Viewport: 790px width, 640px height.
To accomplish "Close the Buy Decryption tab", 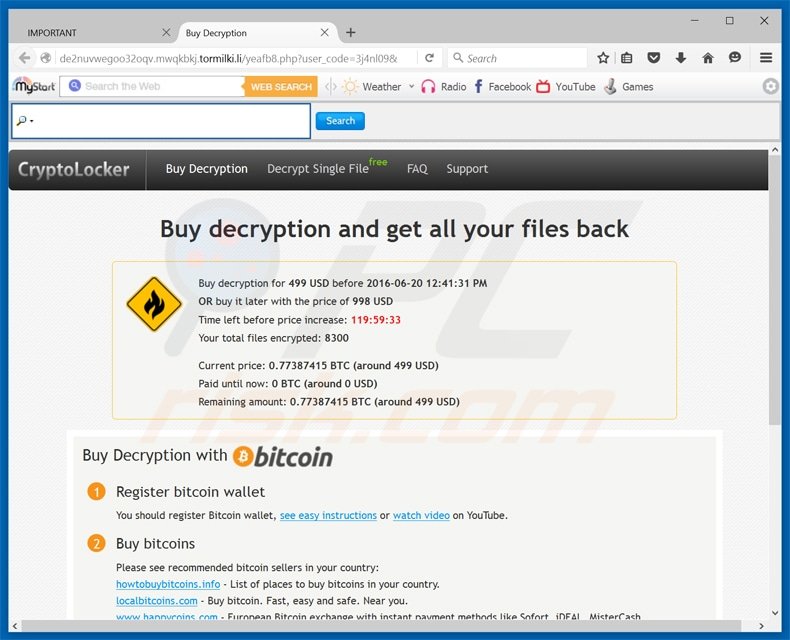I will click(324, 33).
